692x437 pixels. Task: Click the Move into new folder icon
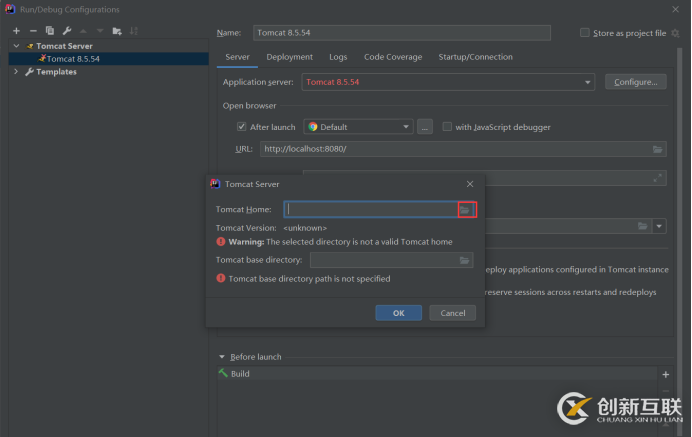[117, 31]
